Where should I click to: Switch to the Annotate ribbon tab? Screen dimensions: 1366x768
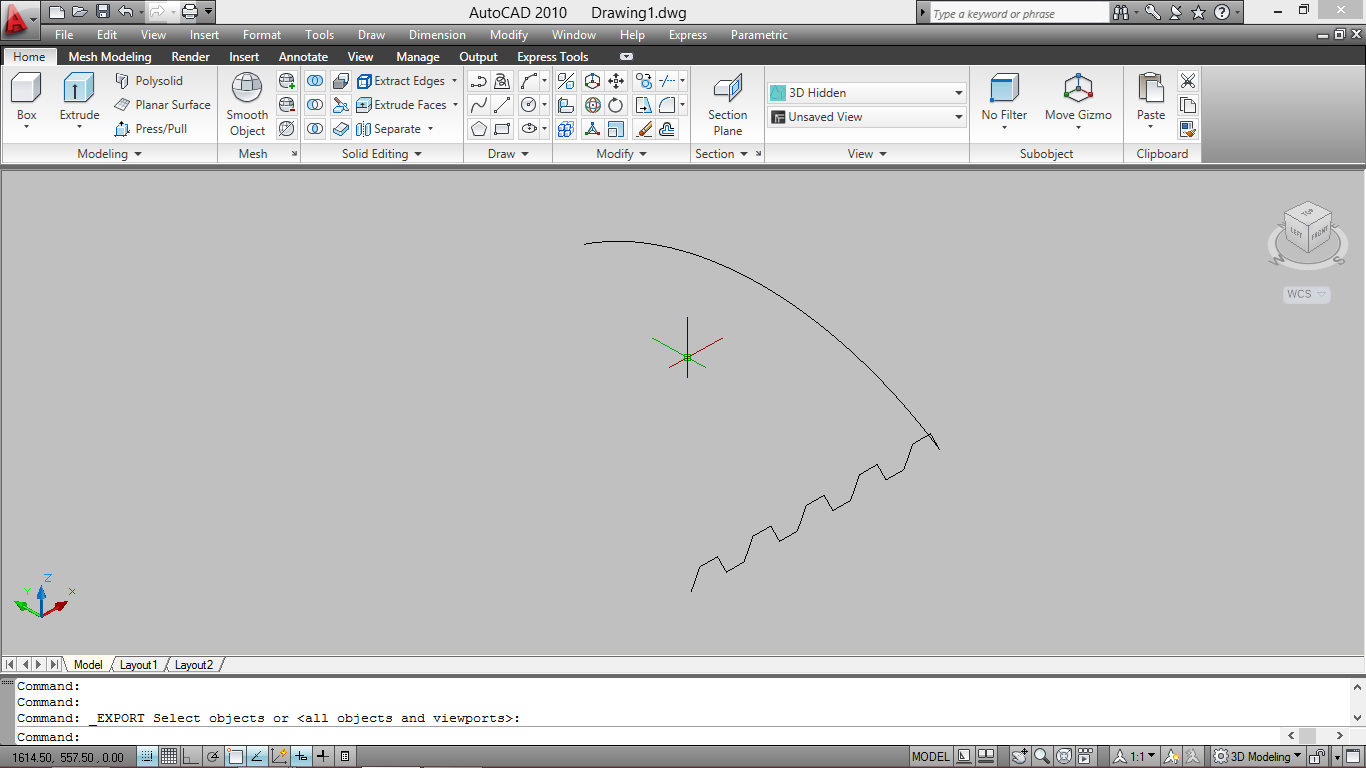pyautogui.click(x=303, y=57)
